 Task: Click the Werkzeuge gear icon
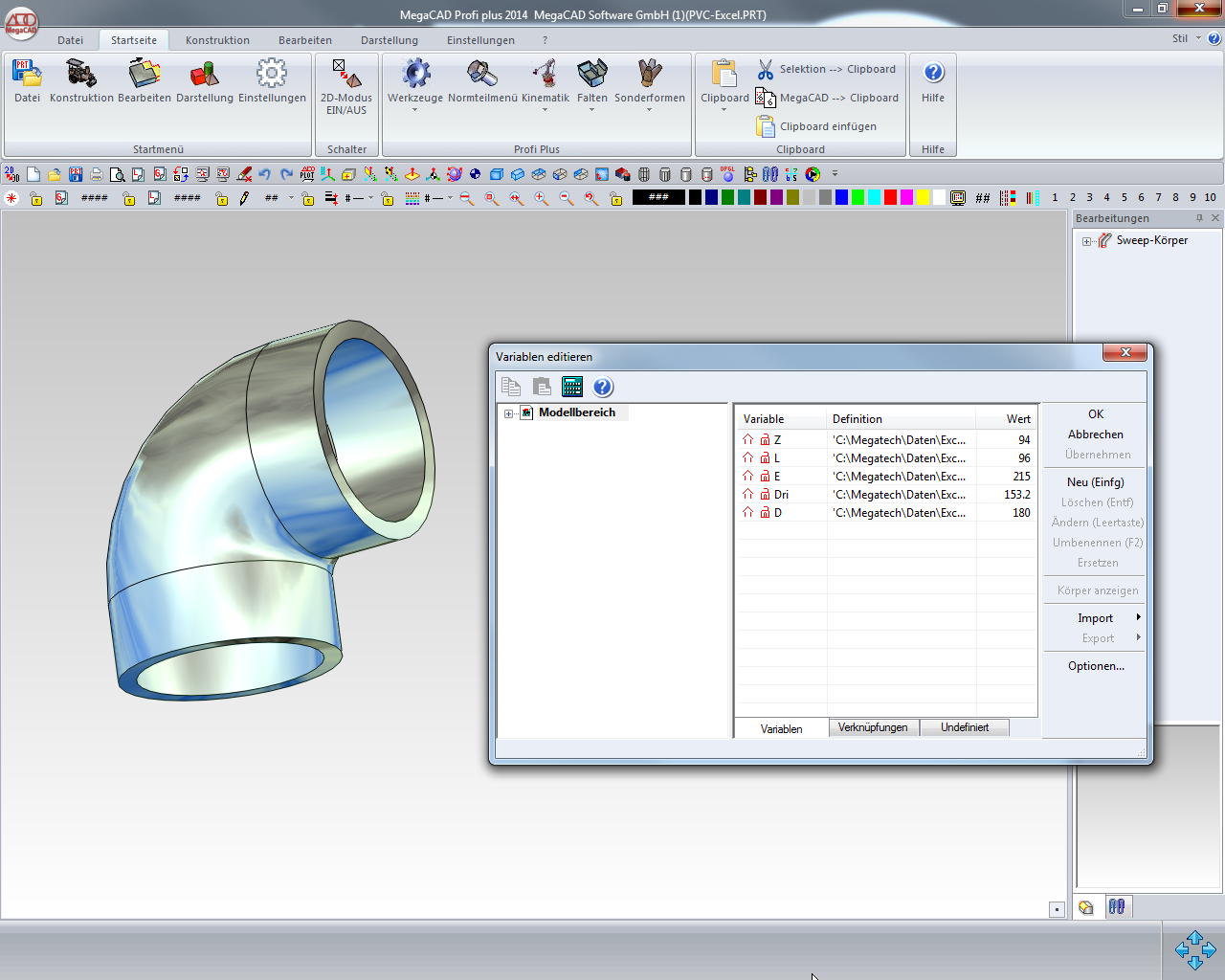[415, 75]
